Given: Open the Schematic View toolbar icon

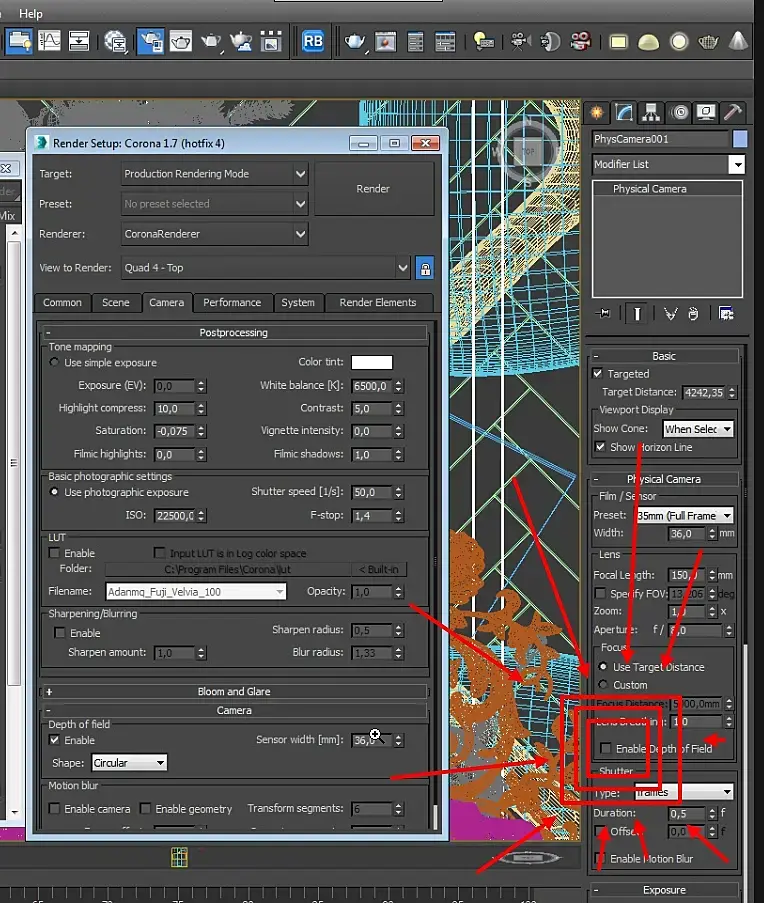Looking at the screenshot, I should 78,41.
